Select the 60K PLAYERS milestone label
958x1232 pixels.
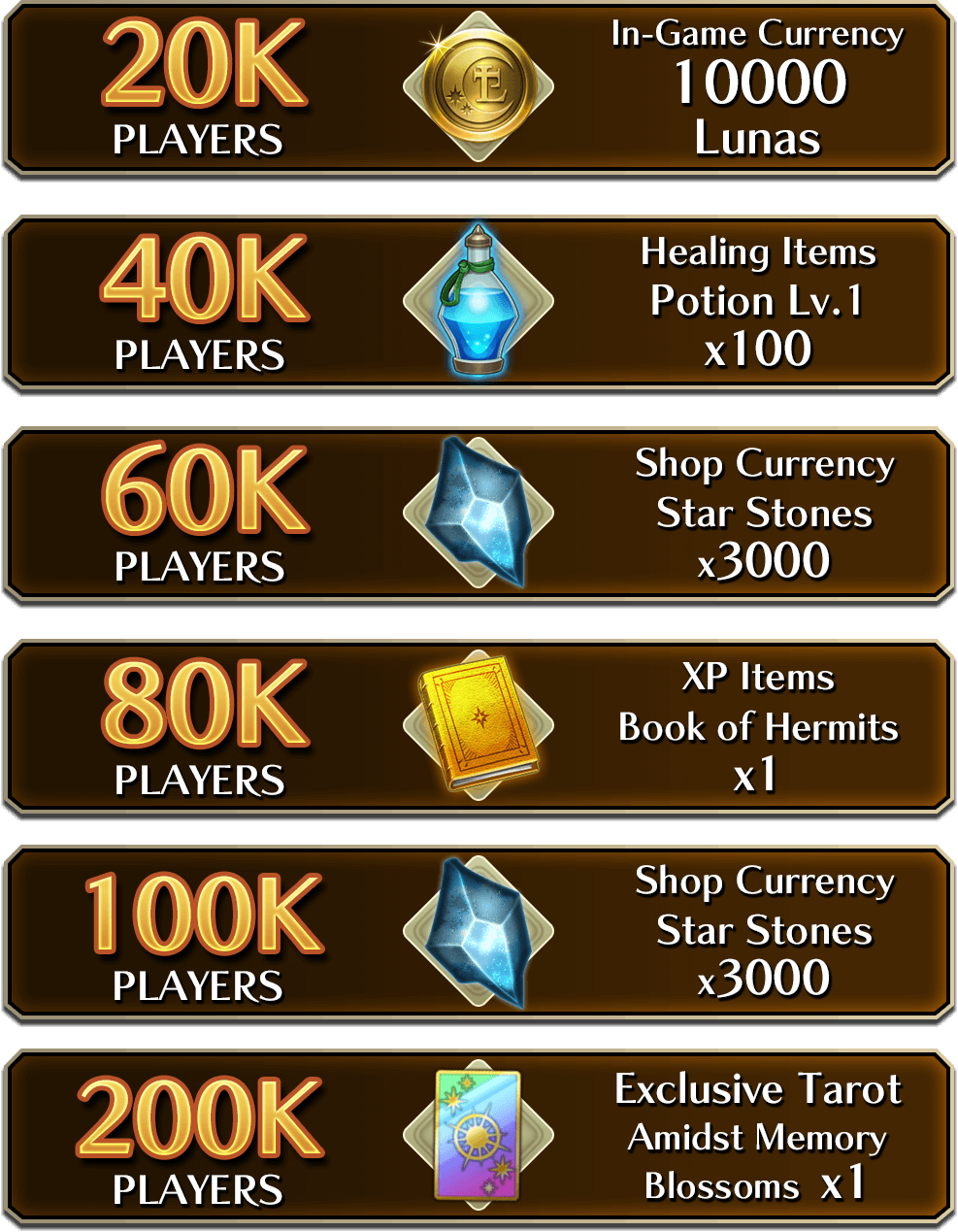click(204, 514)
